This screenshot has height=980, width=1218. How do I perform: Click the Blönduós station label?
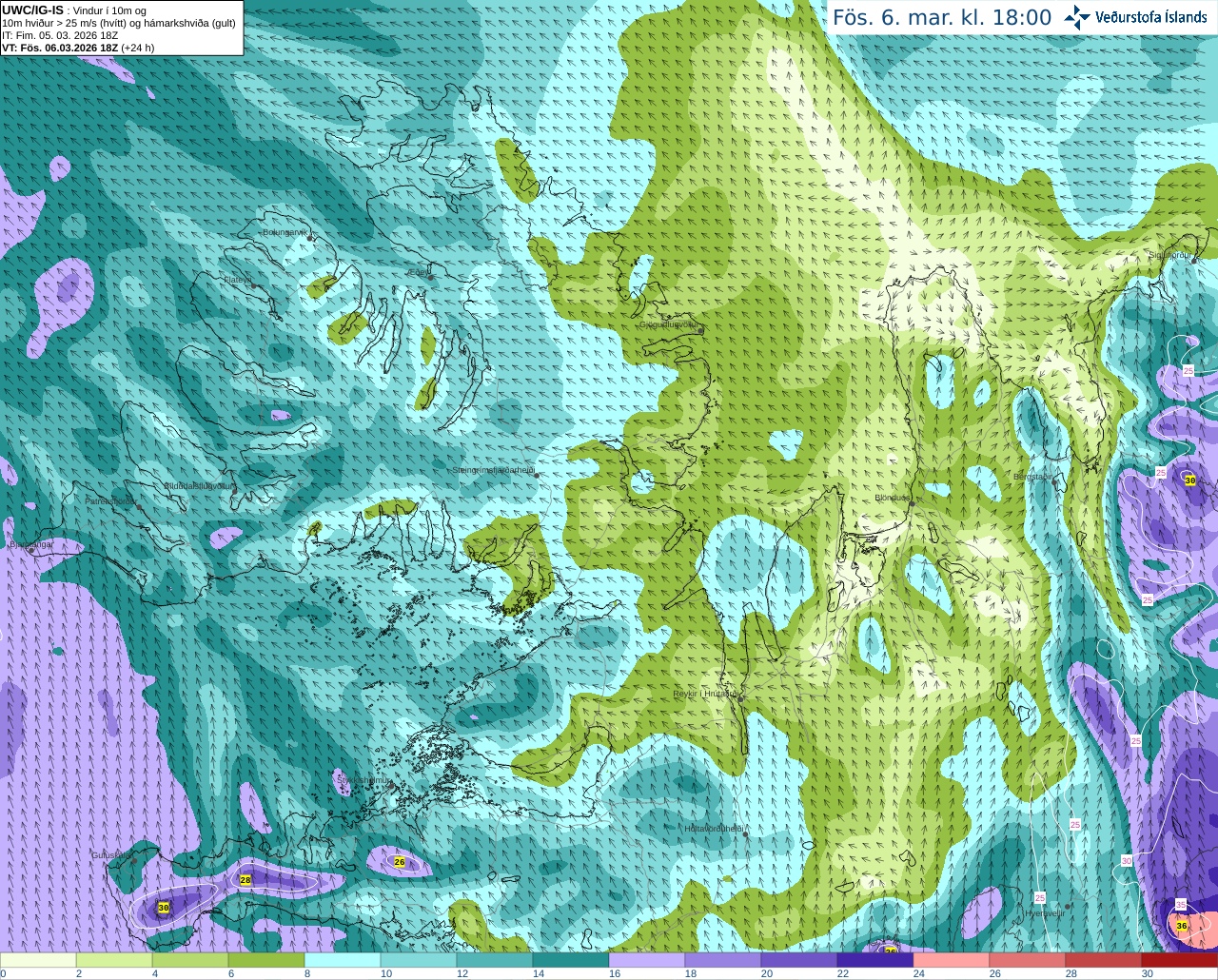pyautogui.click(x=893, y=498)
